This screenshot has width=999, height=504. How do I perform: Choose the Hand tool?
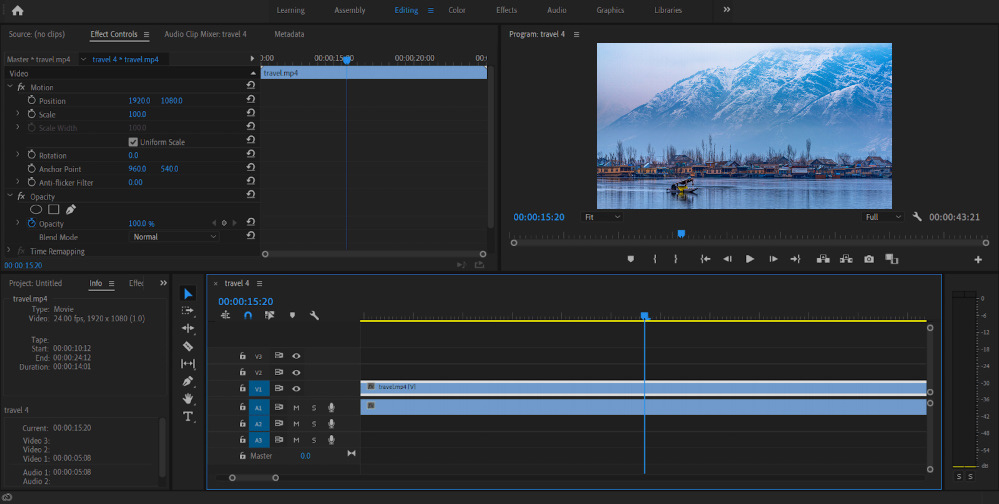(x=188, y=399)
